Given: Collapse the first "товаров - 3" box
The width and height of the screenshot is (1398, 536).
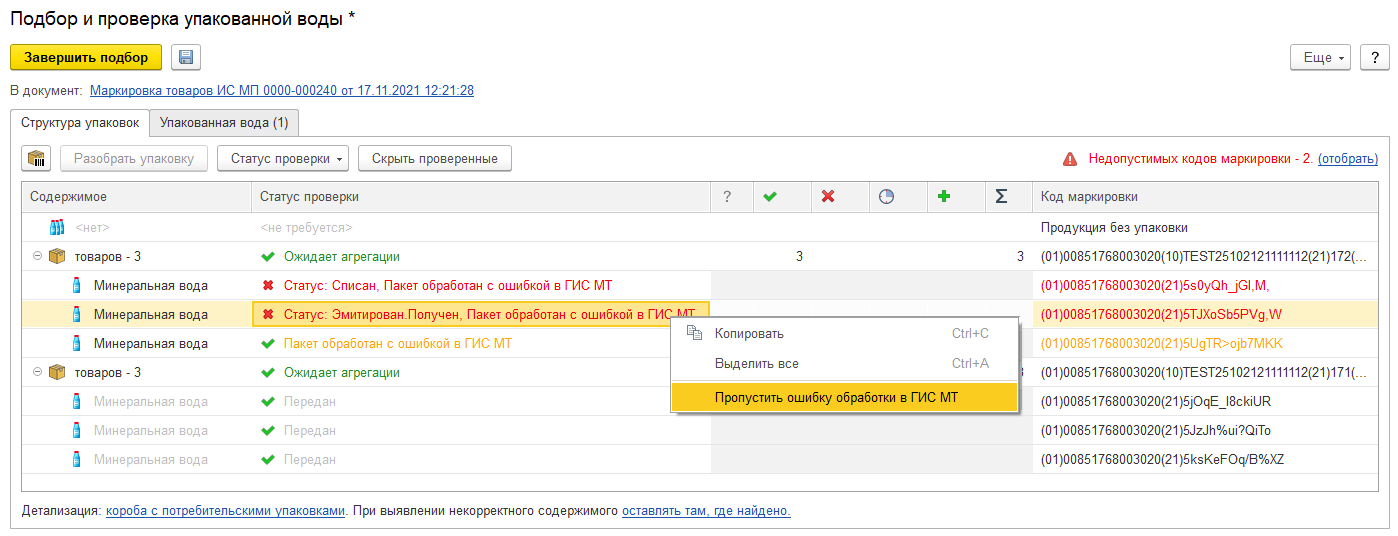Looking at the screenshot, I should tap(38, 257).
